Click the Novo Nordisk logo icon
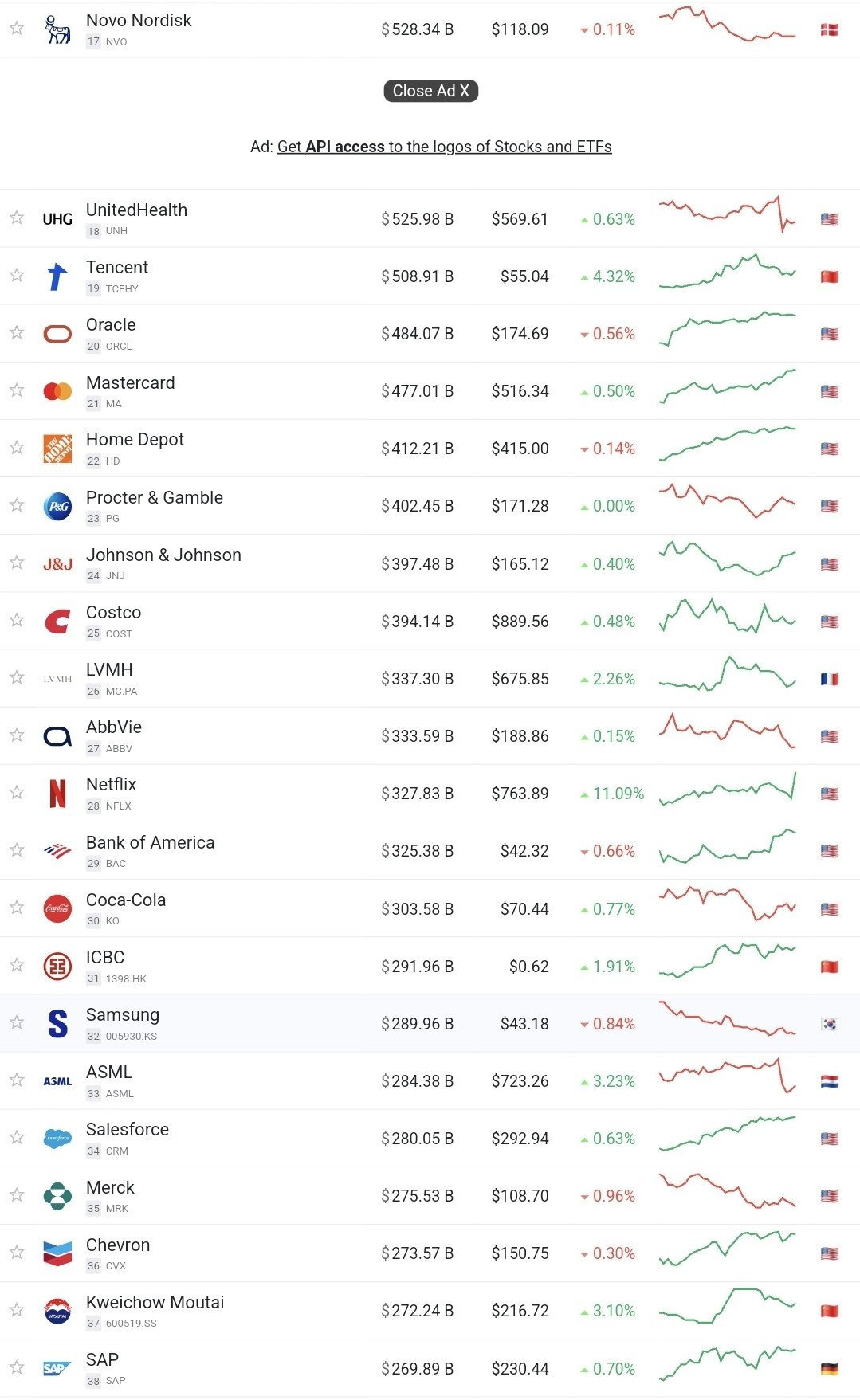 tap(57, 29)
